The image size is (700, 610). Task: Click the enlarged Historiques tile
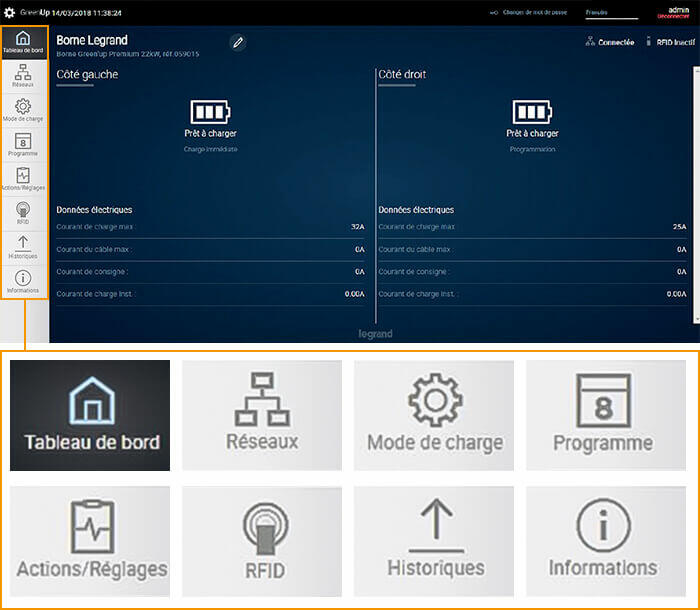(x=434, y=541)
